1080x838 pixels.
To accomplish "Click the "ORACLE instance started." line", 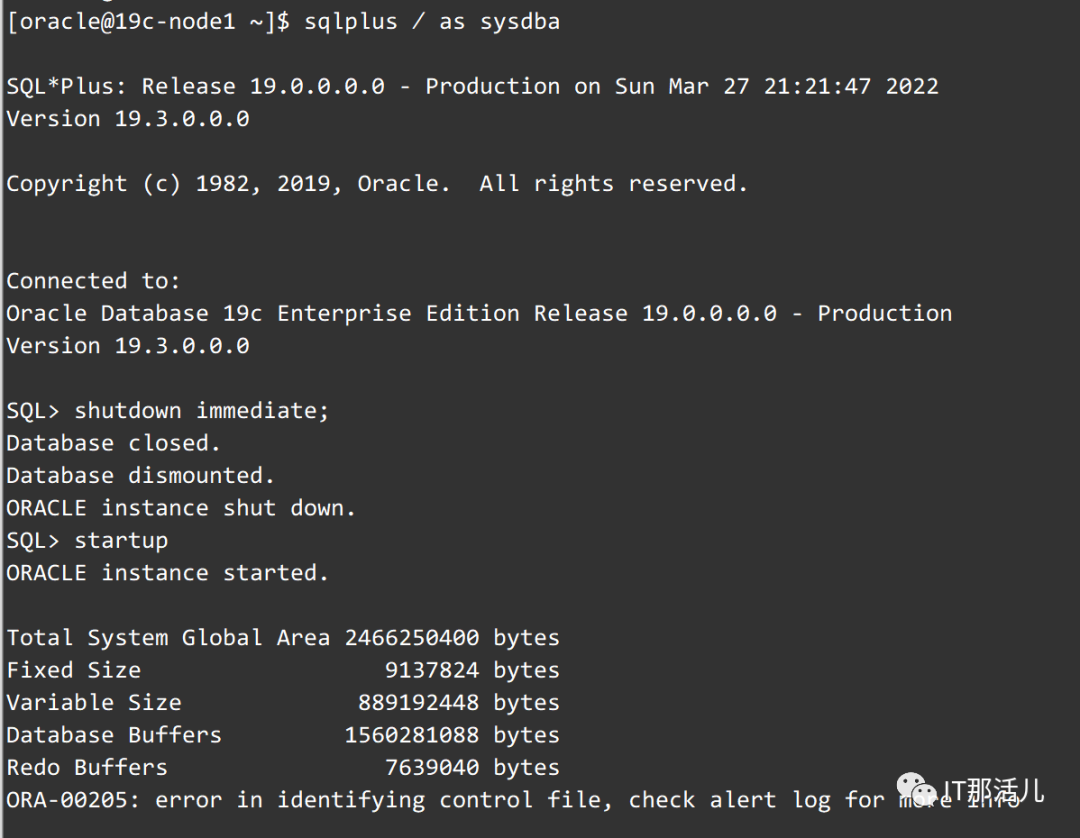I will (x=167, y=573).
